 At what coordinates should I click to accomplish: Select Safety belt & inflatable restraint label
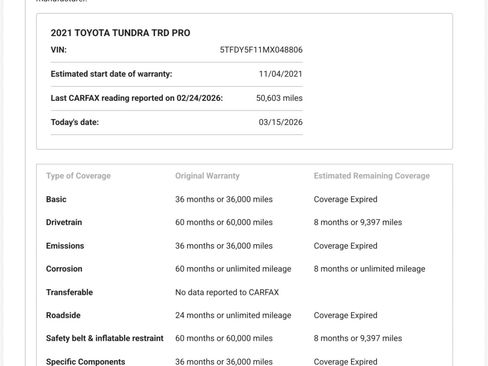[105, 338]
